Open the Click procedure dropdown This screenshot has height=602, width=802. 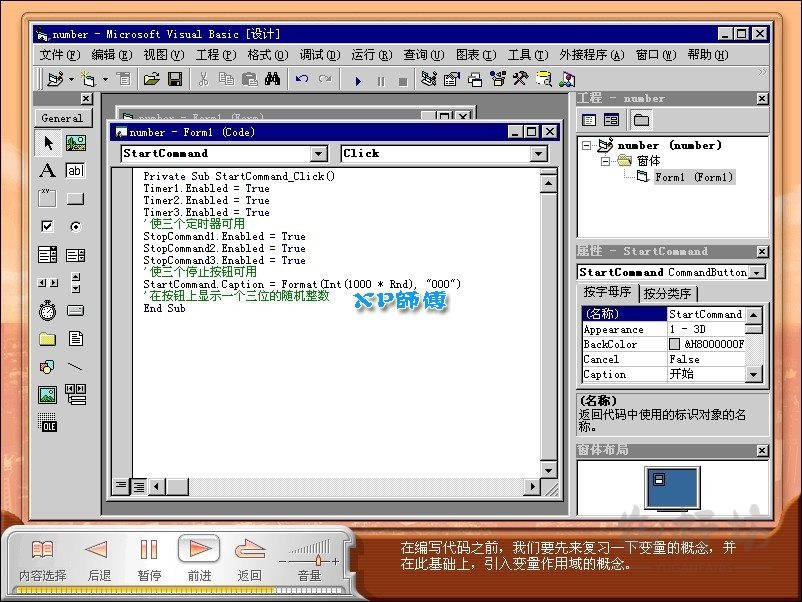pyautogui.click(x=538, y=154)
